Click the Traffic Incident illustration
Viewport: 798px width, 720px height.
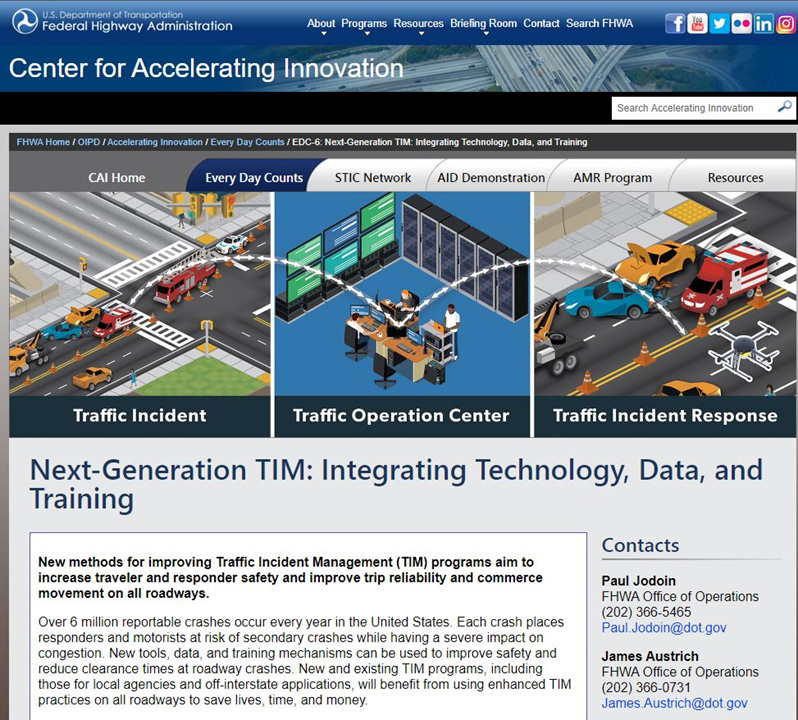tap(140, 294)
